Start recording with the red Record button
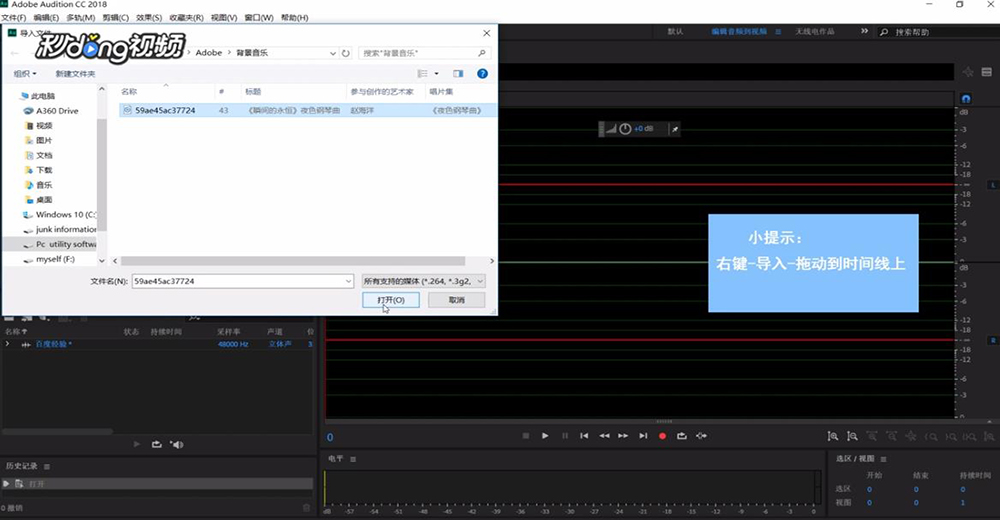 pos(662,436)
